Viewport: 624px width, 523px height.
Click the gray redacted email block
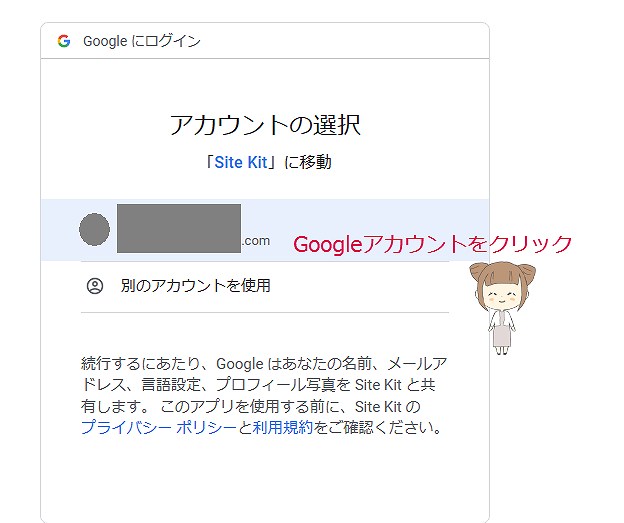(x=179, y=228)
